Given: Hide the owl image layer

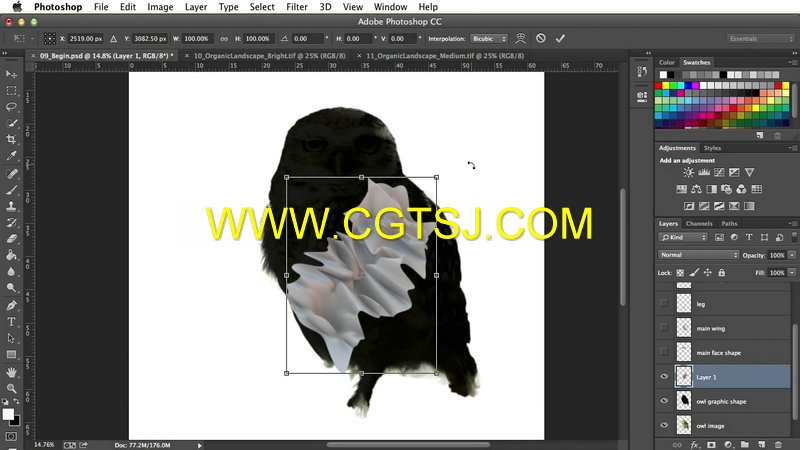Looking at the screenshot, I should tap(664, 425).
